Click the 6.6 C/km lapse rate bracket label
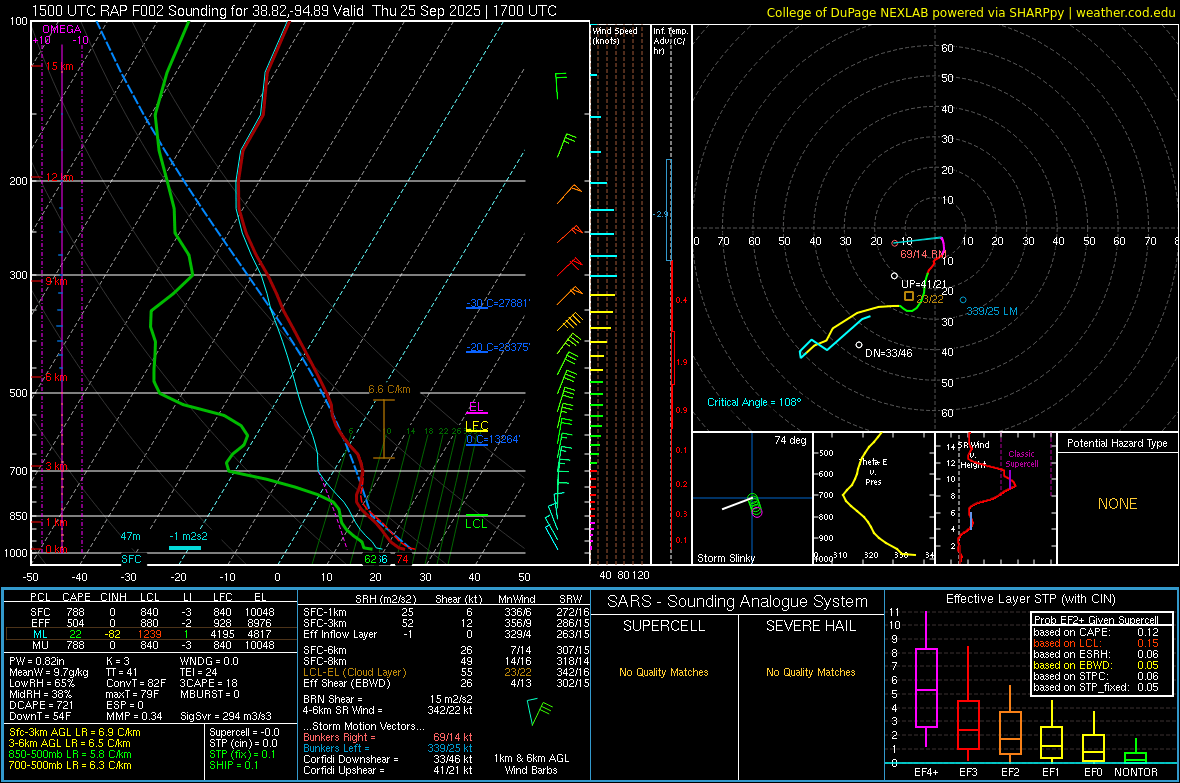Image resolution: width=1180 pixels, height=783 pixels. pos(389,389)
